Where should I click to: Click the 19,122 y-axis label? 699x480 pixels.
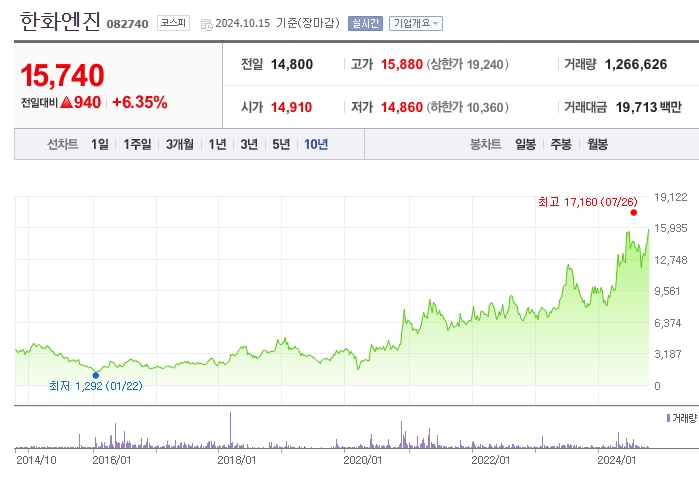point(670,197)
